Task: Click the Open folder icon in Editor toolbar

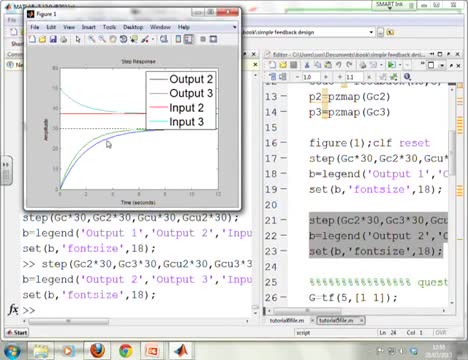Action: [x=283, y=65]
